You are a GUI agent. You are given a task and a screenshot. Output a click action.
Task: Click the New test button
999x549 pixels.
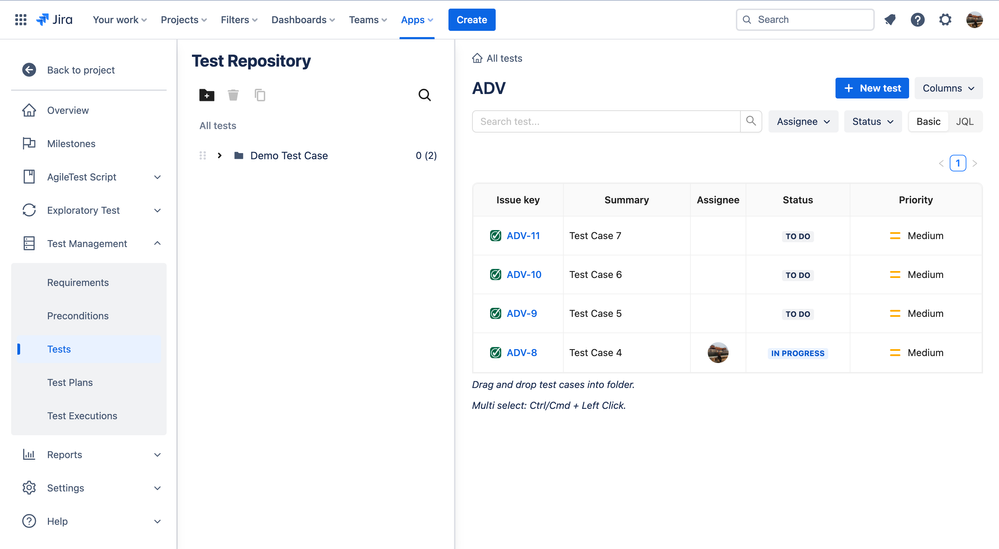872,88
